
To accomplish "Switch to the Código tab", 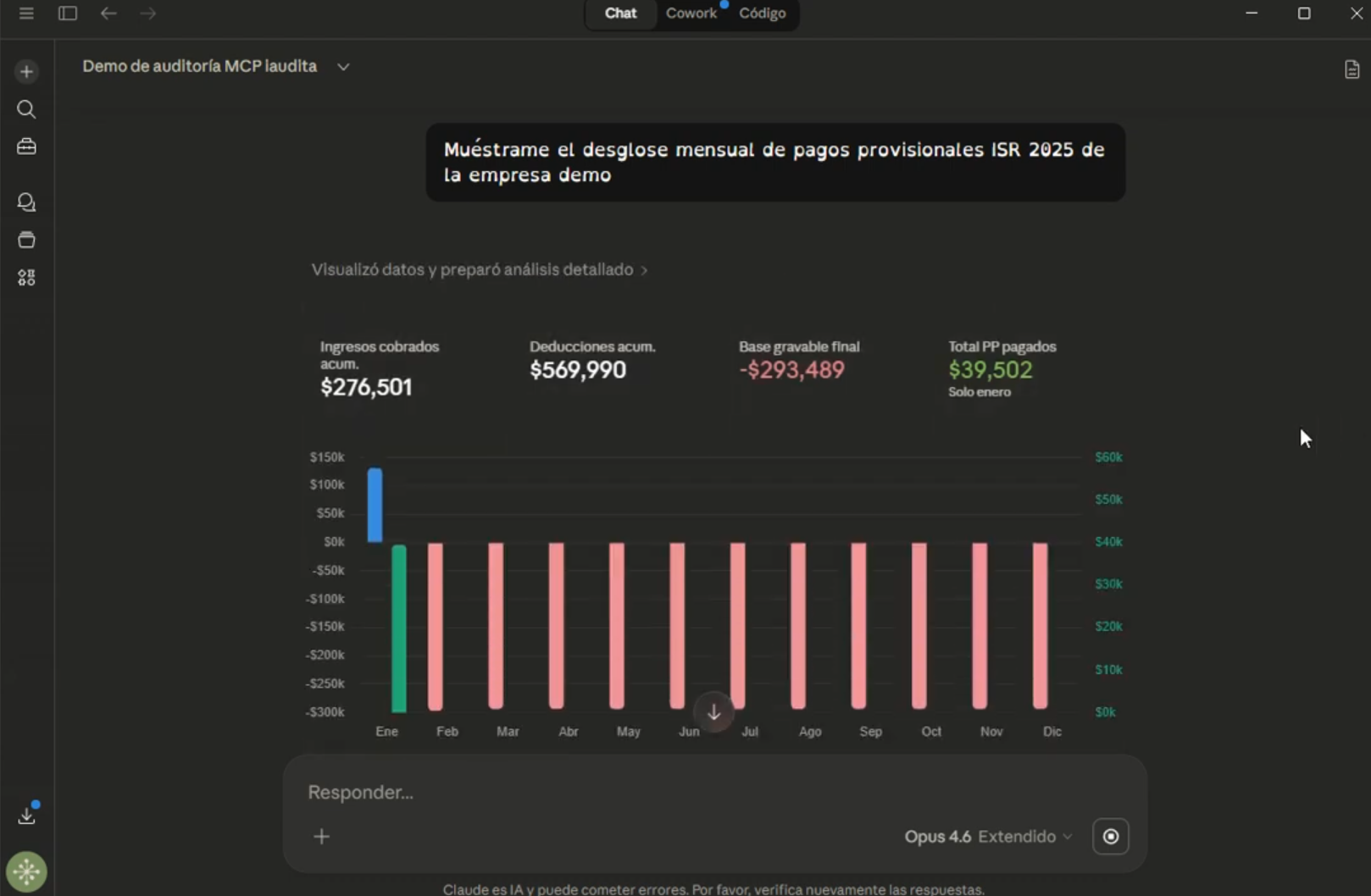I will coord(762,14).
